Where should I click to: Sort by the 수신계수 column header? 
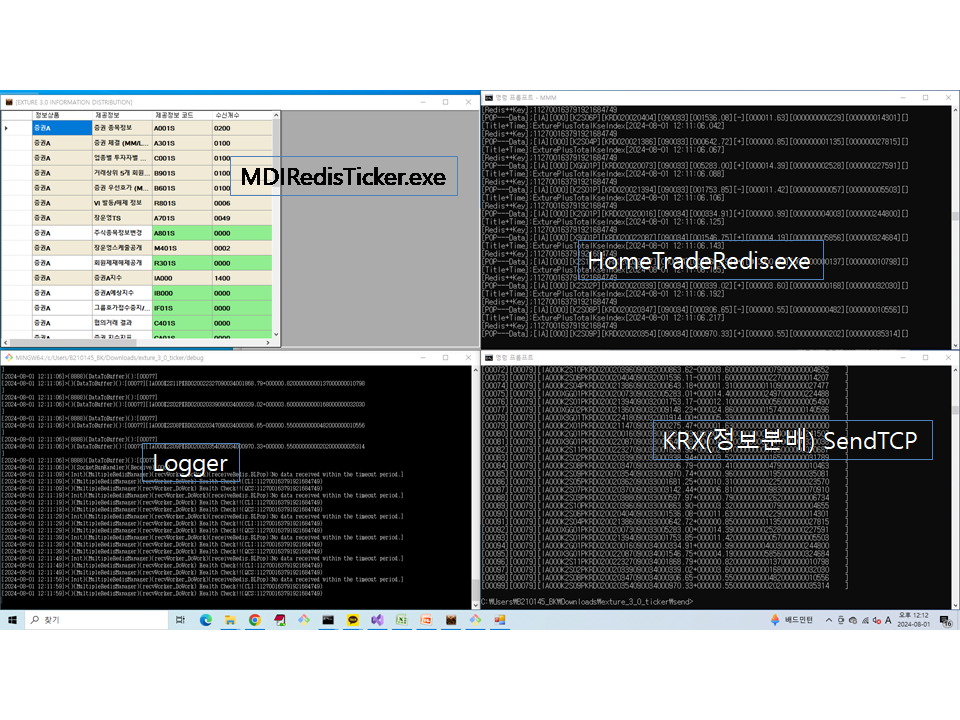point(242,115)
